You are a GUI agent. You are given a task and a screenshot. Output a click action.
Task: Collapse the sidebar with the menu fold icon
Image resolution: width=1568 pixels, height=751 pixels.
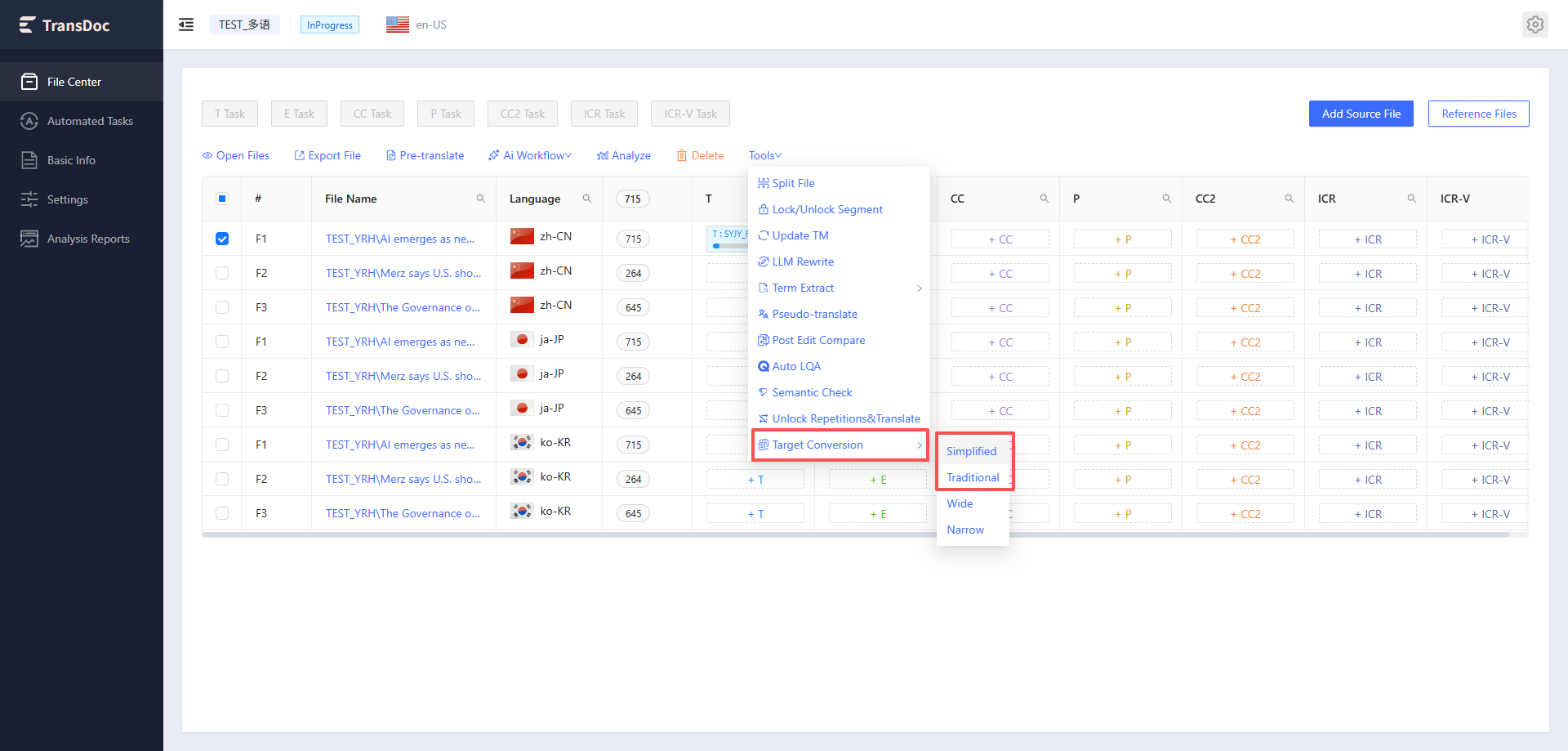(186, 25)
